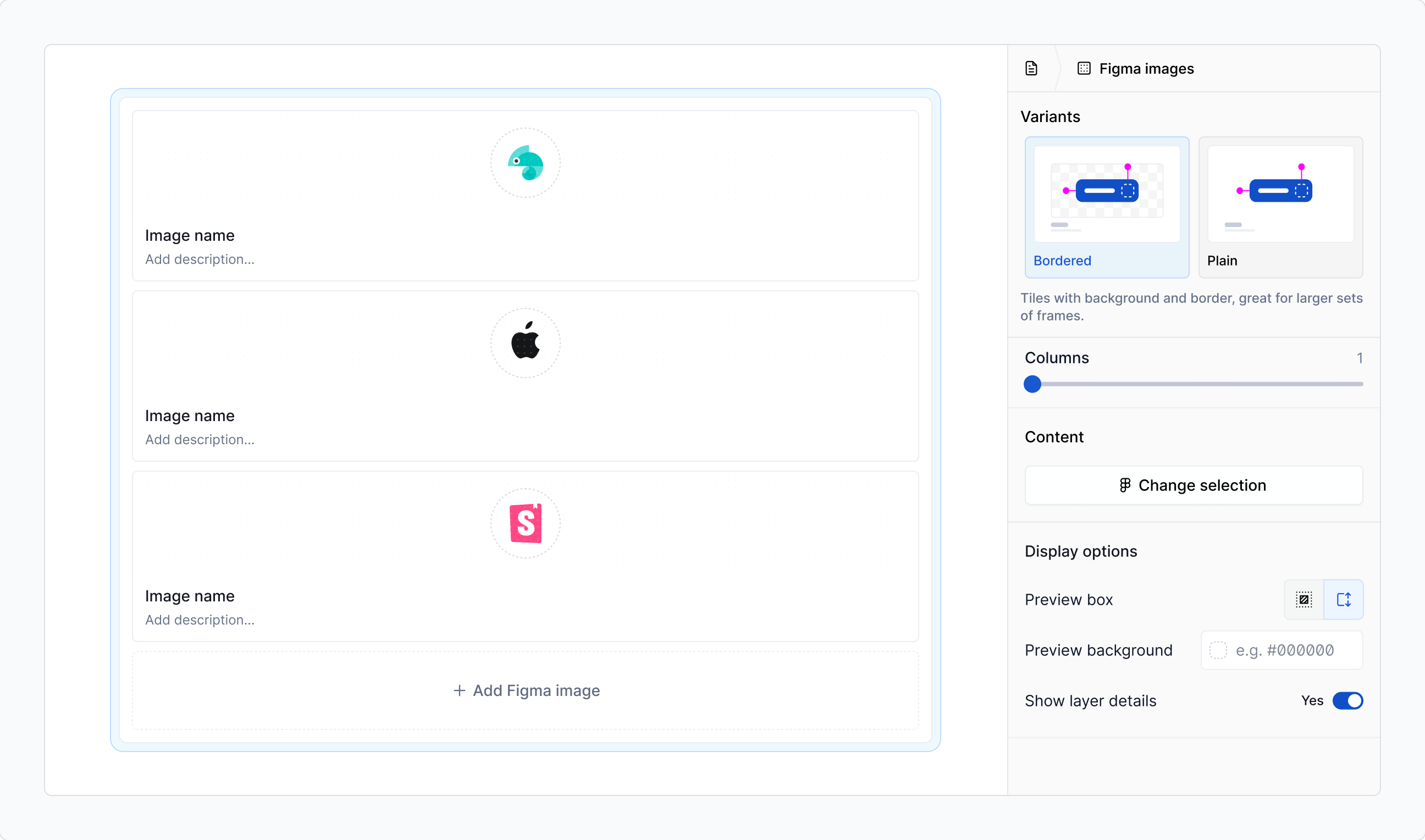Click the plus icon on Add Figma image
This screenshot has height=840, width=1425.
click(459, 690)
